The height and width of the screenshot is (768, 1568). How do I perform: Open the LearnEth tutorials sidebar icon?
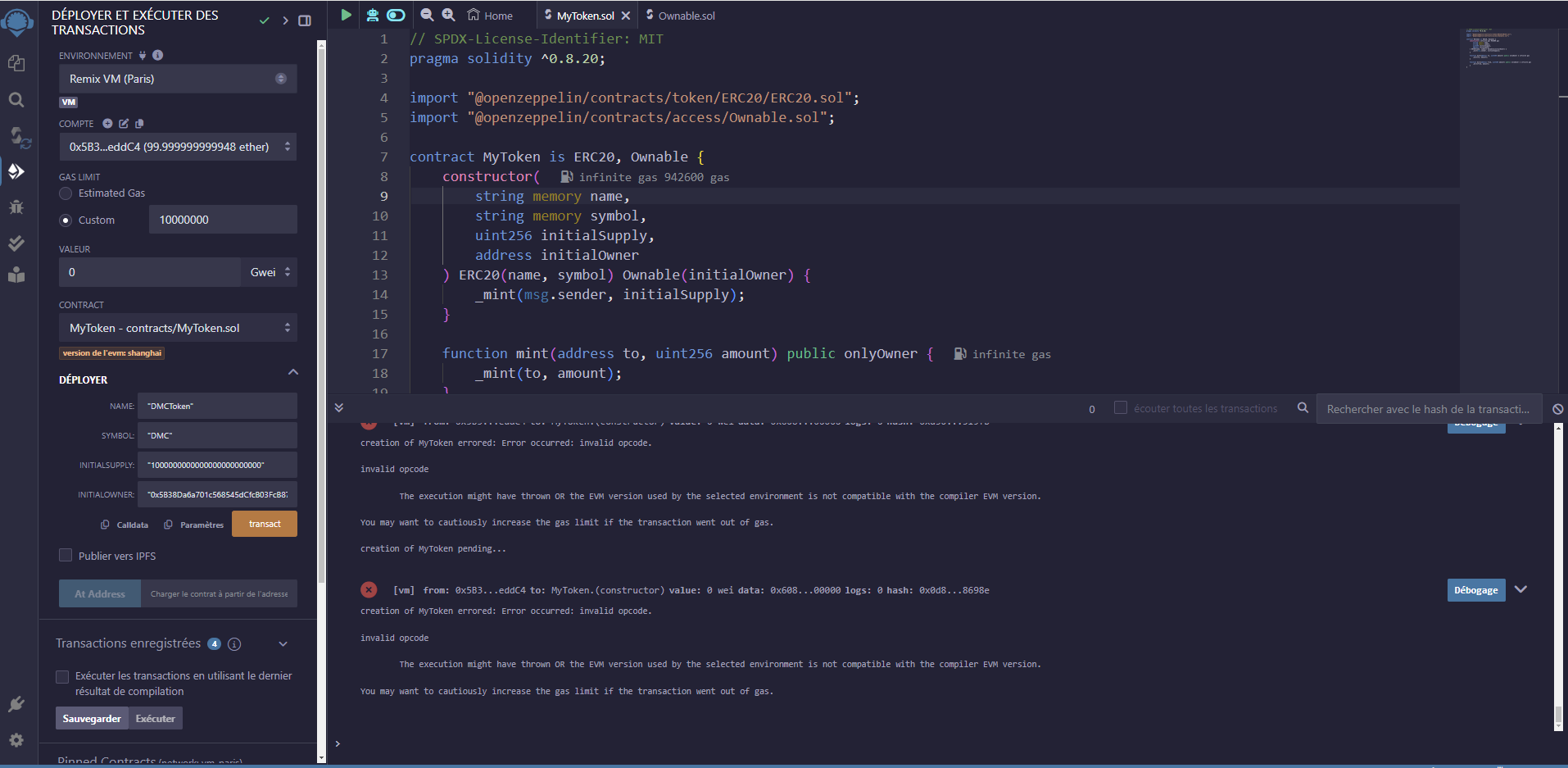click(16, 275)
